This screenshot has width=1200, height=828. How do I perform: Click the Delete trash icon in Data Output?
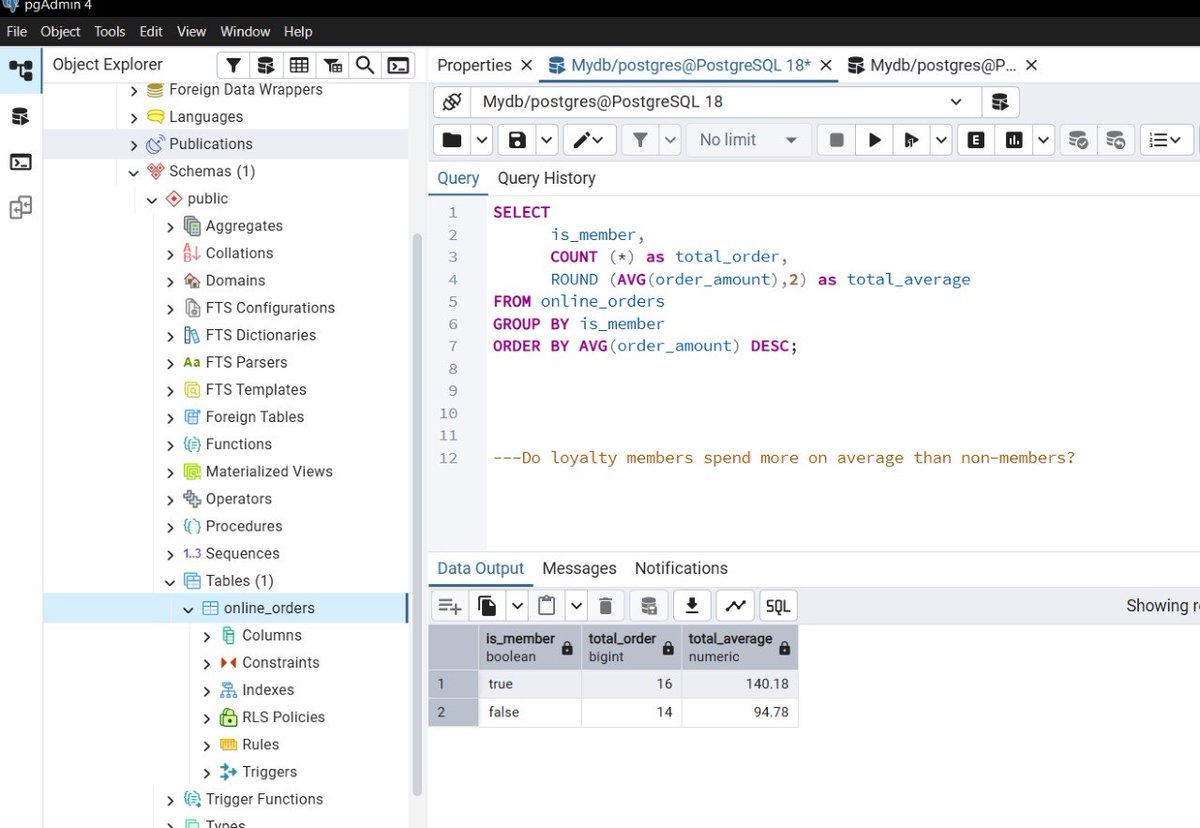pyautogui.click(x=605, y=605)
